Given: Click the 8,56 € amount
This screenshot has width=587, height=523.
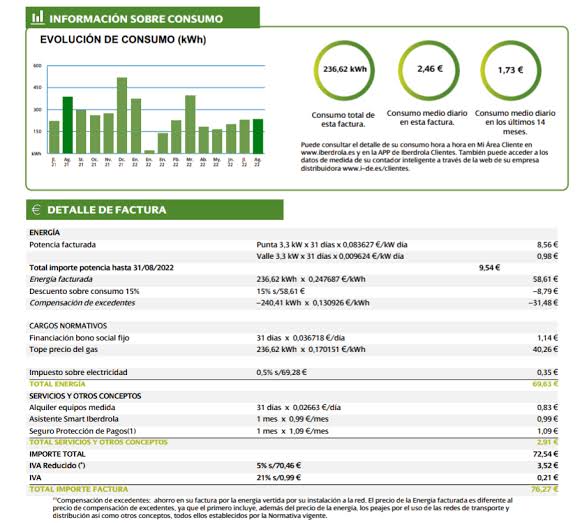Looking at the screenshot, I should pos(547,245).
